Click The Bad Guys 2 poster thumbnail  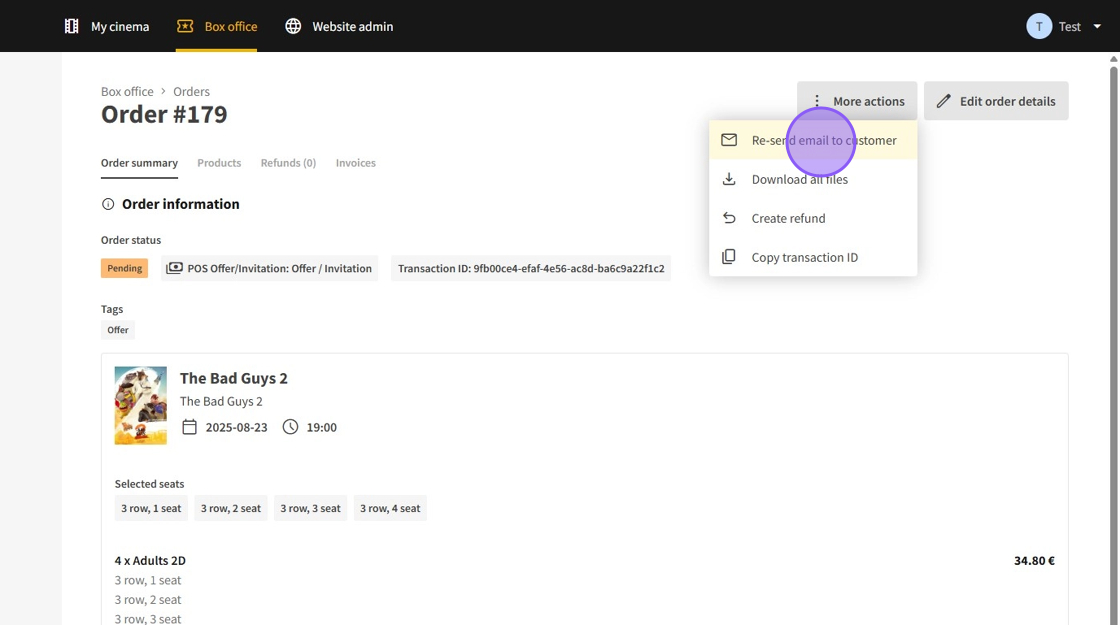point(141,405)
